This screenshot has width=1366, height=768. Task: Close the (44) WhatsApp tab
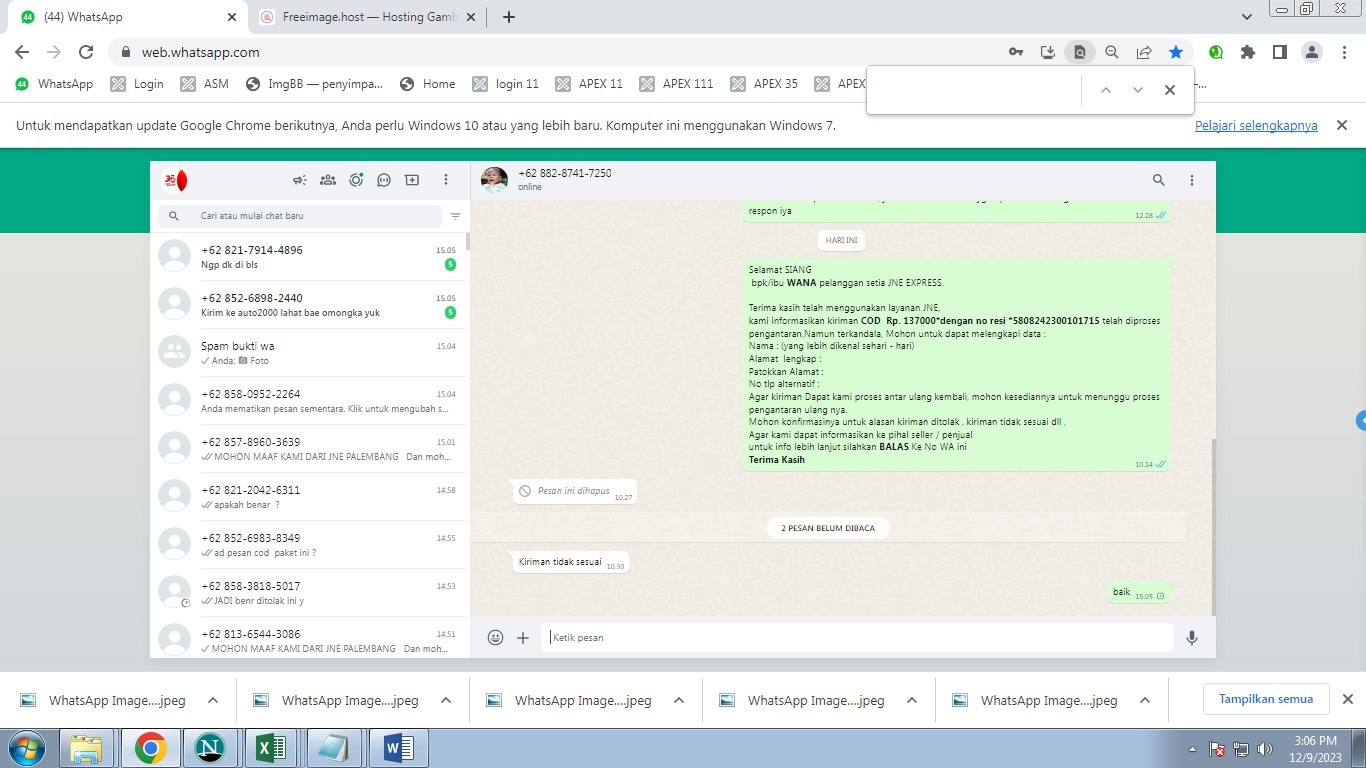[232, 17]
